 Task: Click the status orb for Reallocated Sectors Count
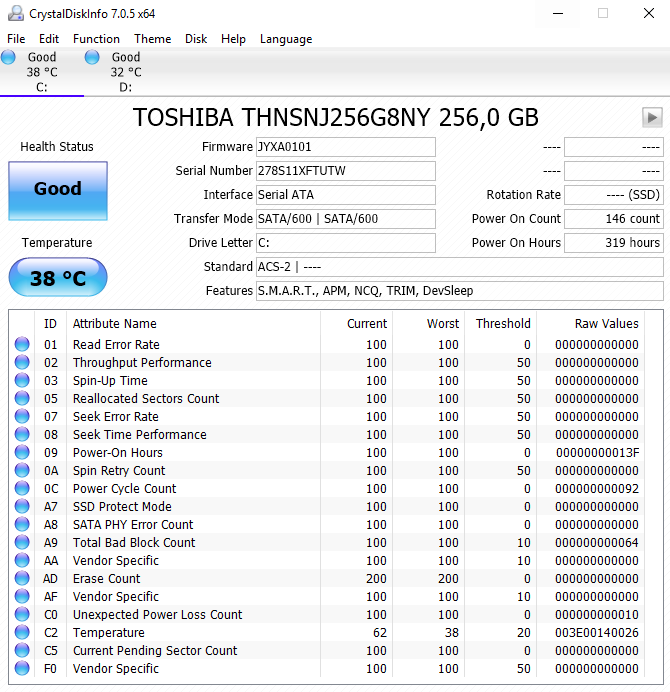pyautogui.click(x=22, y=399)
